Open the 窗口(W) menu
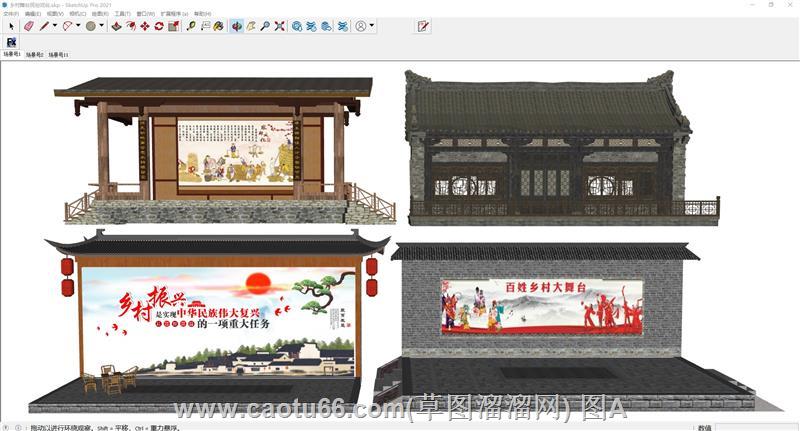800x431 pixels. pyautogui.click(x=145, y=14)
